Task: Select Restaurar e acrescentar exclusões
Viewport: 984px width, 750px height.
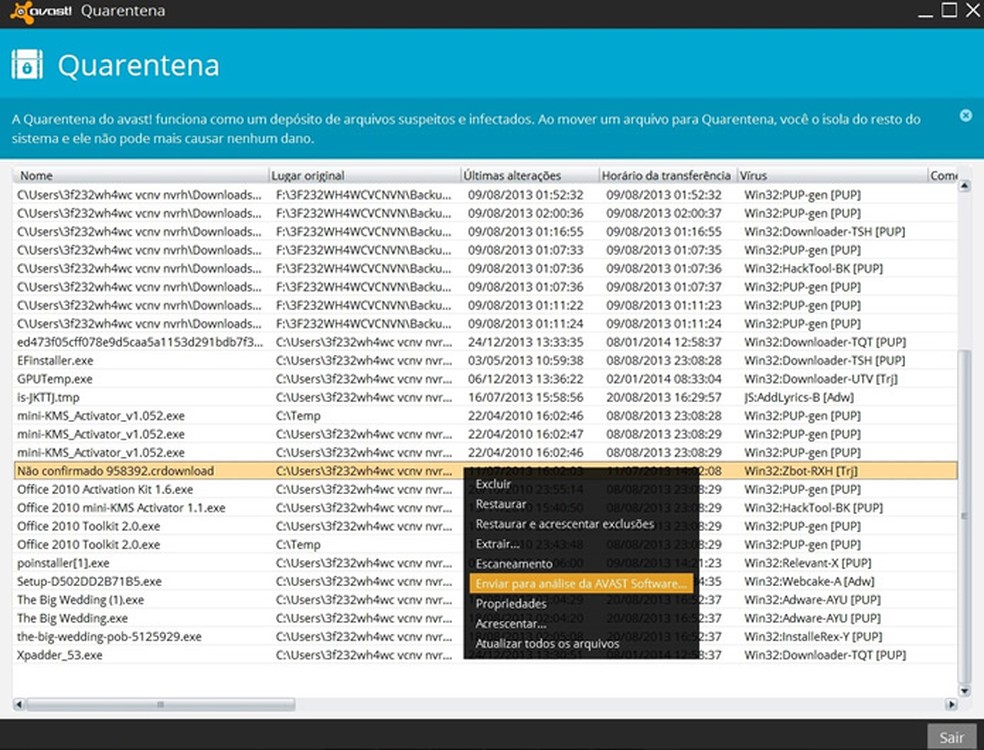Action: pyautogui.click(x=565, y=524)
